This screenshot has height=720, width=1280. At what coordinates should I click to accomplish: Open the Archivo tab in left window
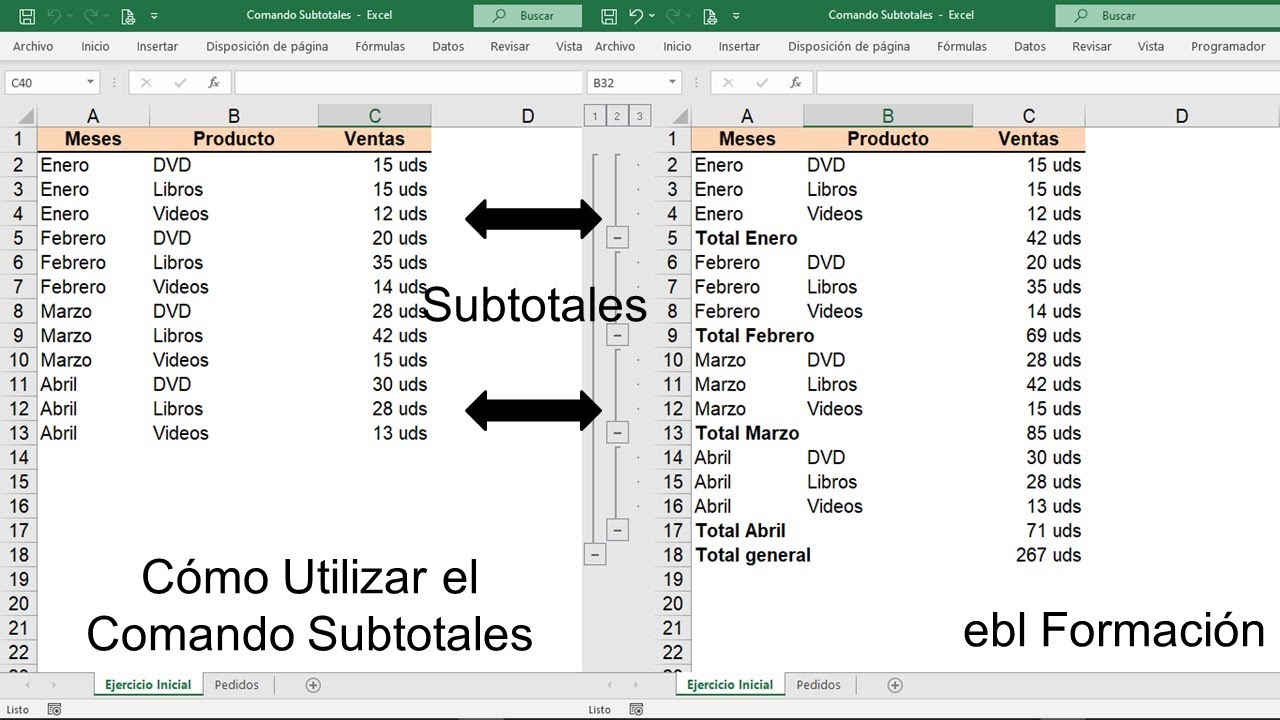click(x=33, y=46)
